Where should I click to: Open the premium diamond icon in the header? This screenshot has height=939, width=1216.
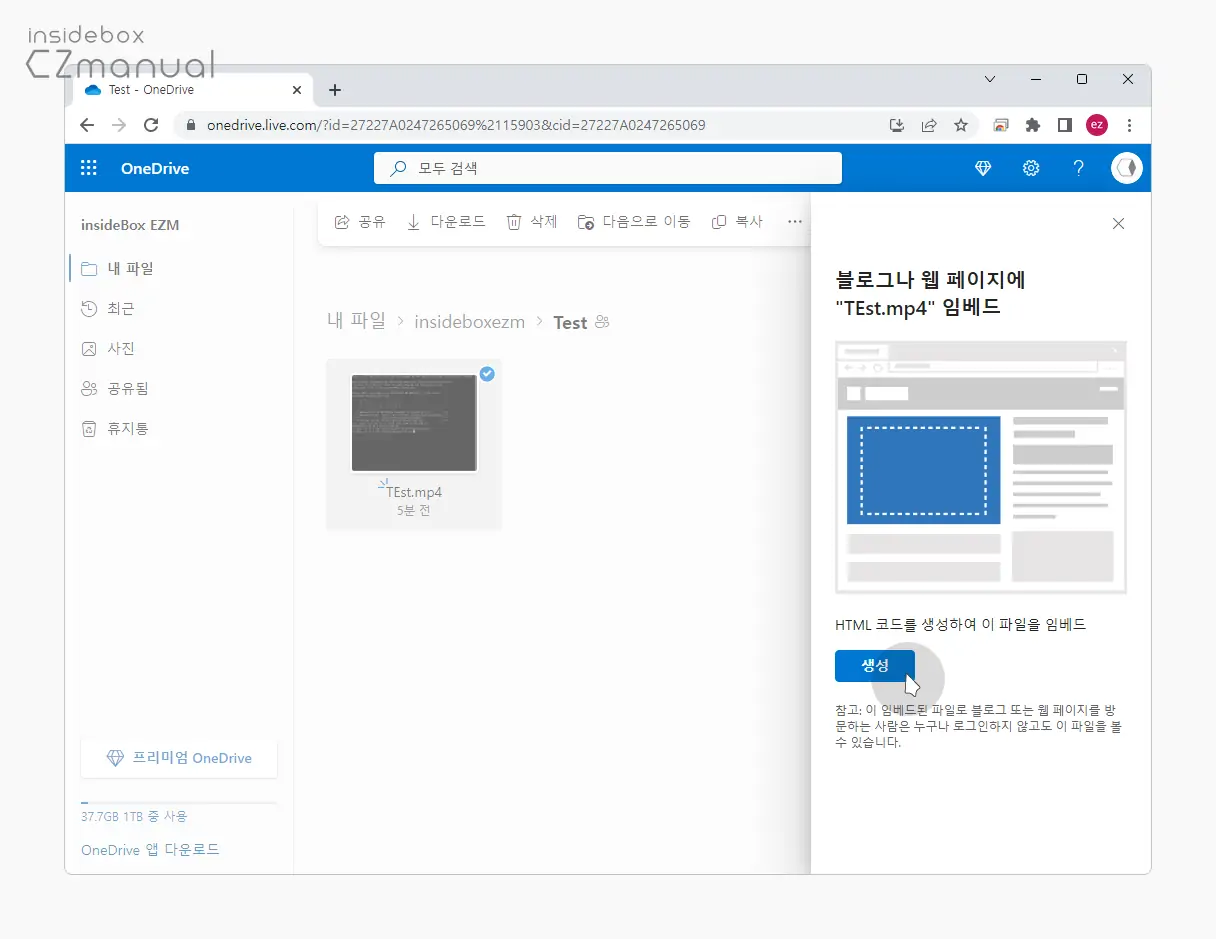(983, 168)
